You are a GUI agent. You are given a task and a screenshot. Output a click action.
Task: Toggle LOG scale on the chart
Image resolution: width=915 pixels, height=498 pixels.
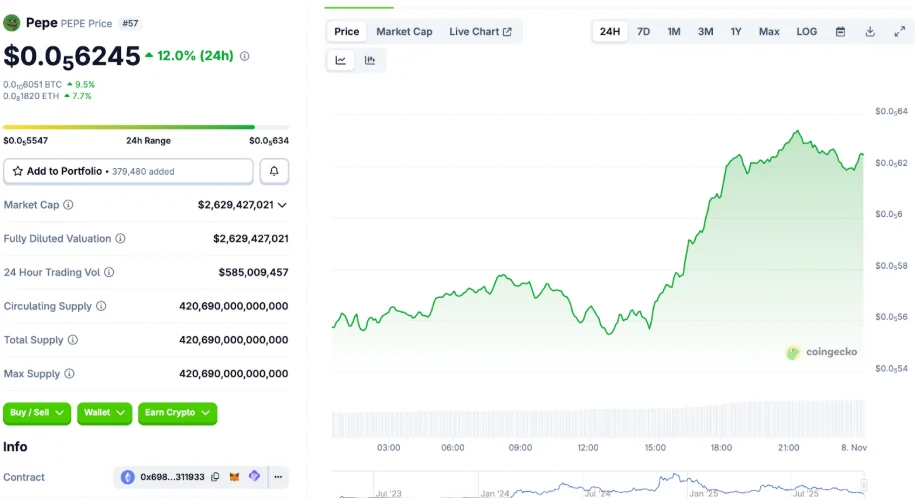click(806, 32)
